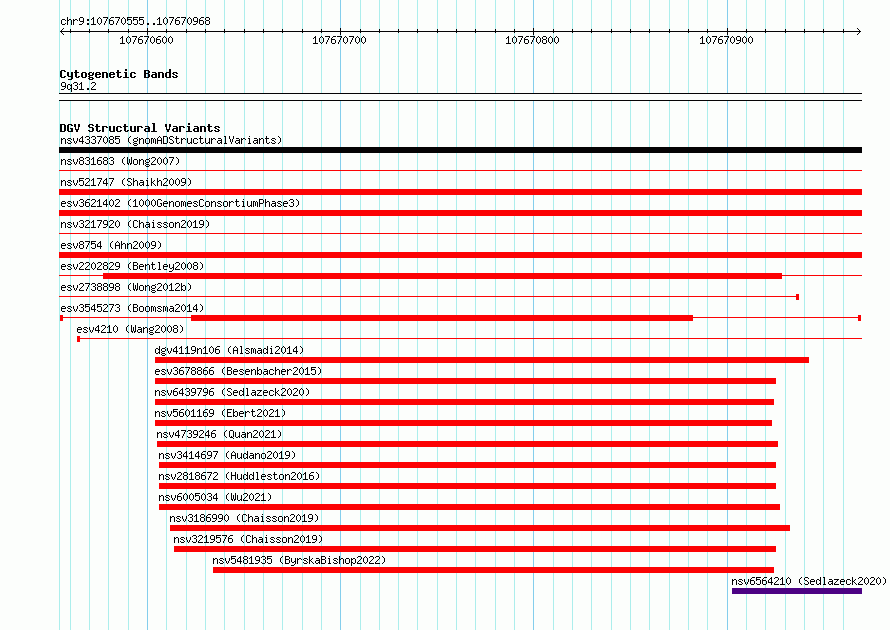Click the esv3545273 (Boomsma2014) label
The height and width of the screenshot is (630, 890).
132,308
